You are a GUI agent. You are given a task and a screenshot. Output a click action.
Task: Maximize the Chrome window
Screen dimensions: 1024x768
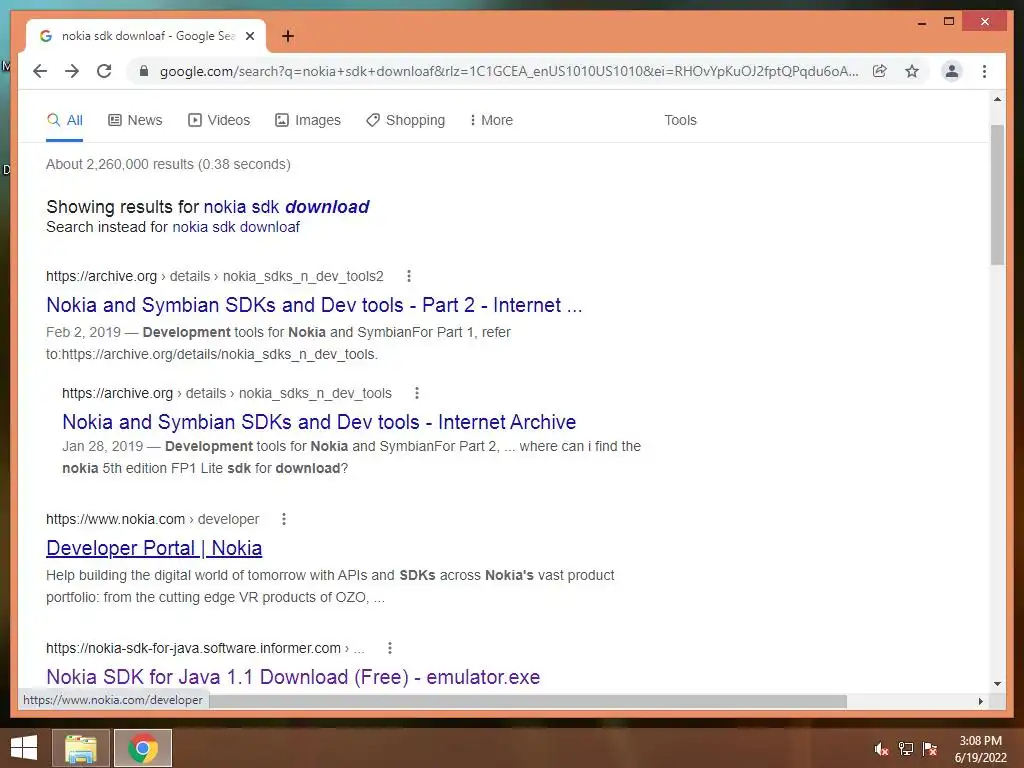(x=949, y=22)
